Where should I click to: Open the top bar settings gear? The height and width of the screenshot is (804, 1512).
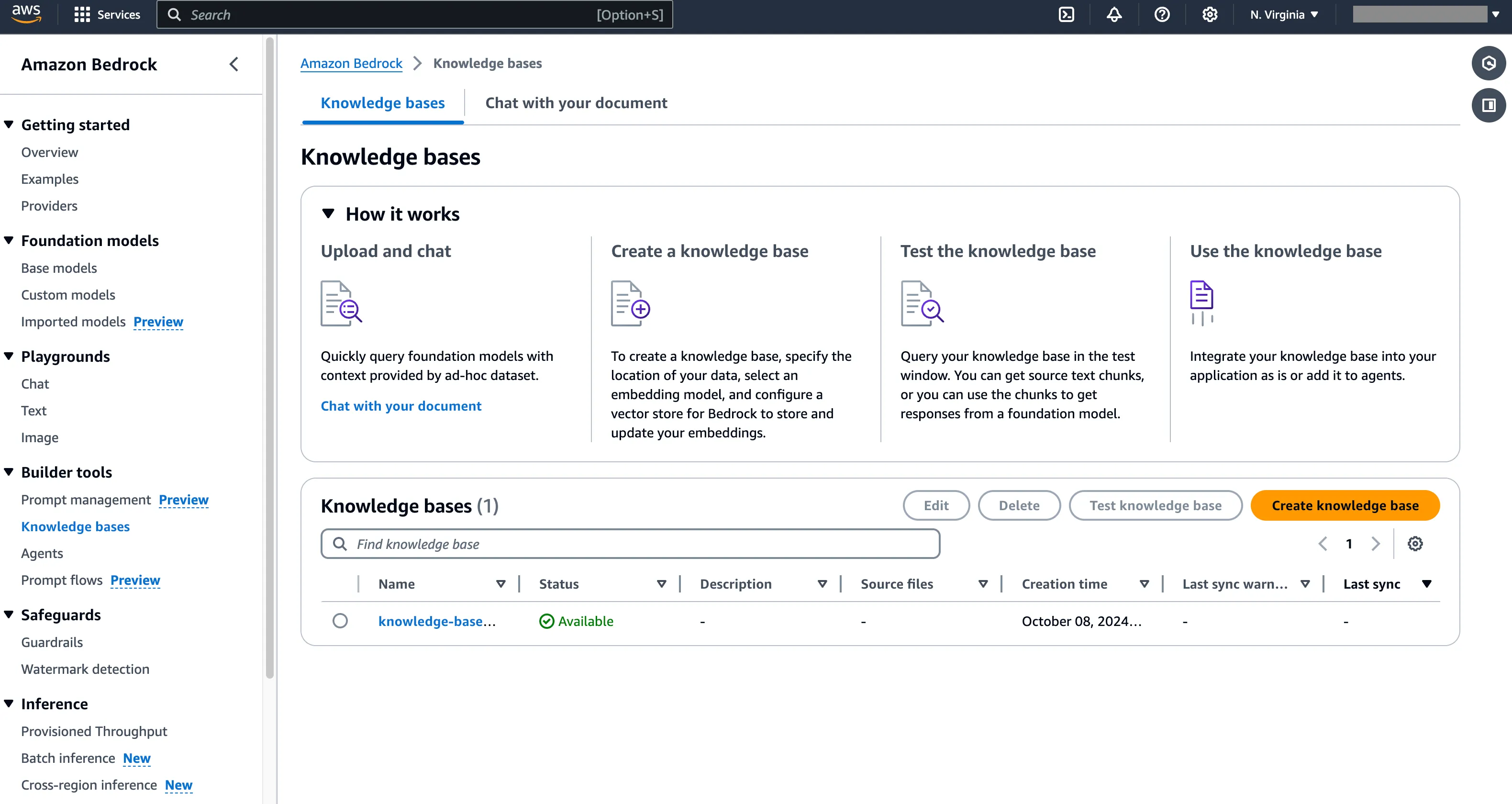(x=1210, y=15)
